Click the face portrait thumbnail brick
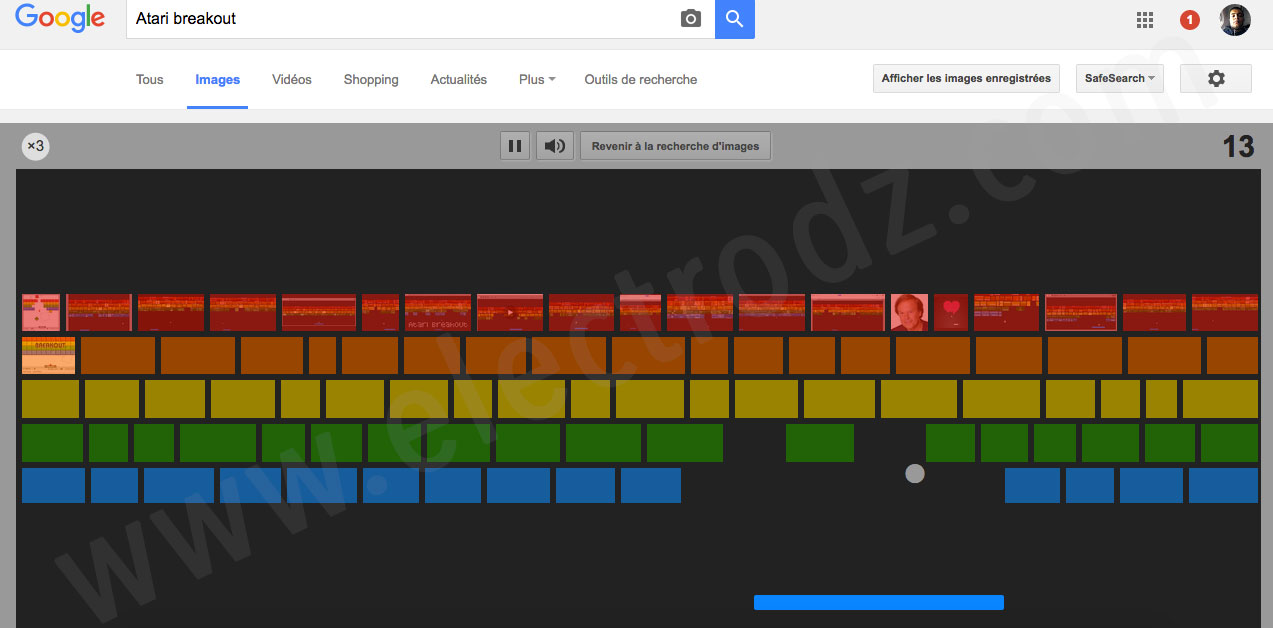 (909, 312)
